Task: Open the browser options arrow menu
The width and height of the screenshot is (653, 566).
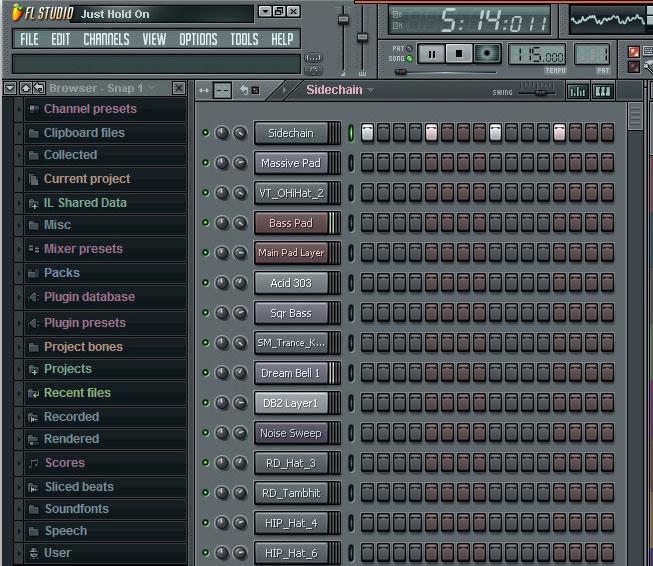Action: click(x=10, y=88)
